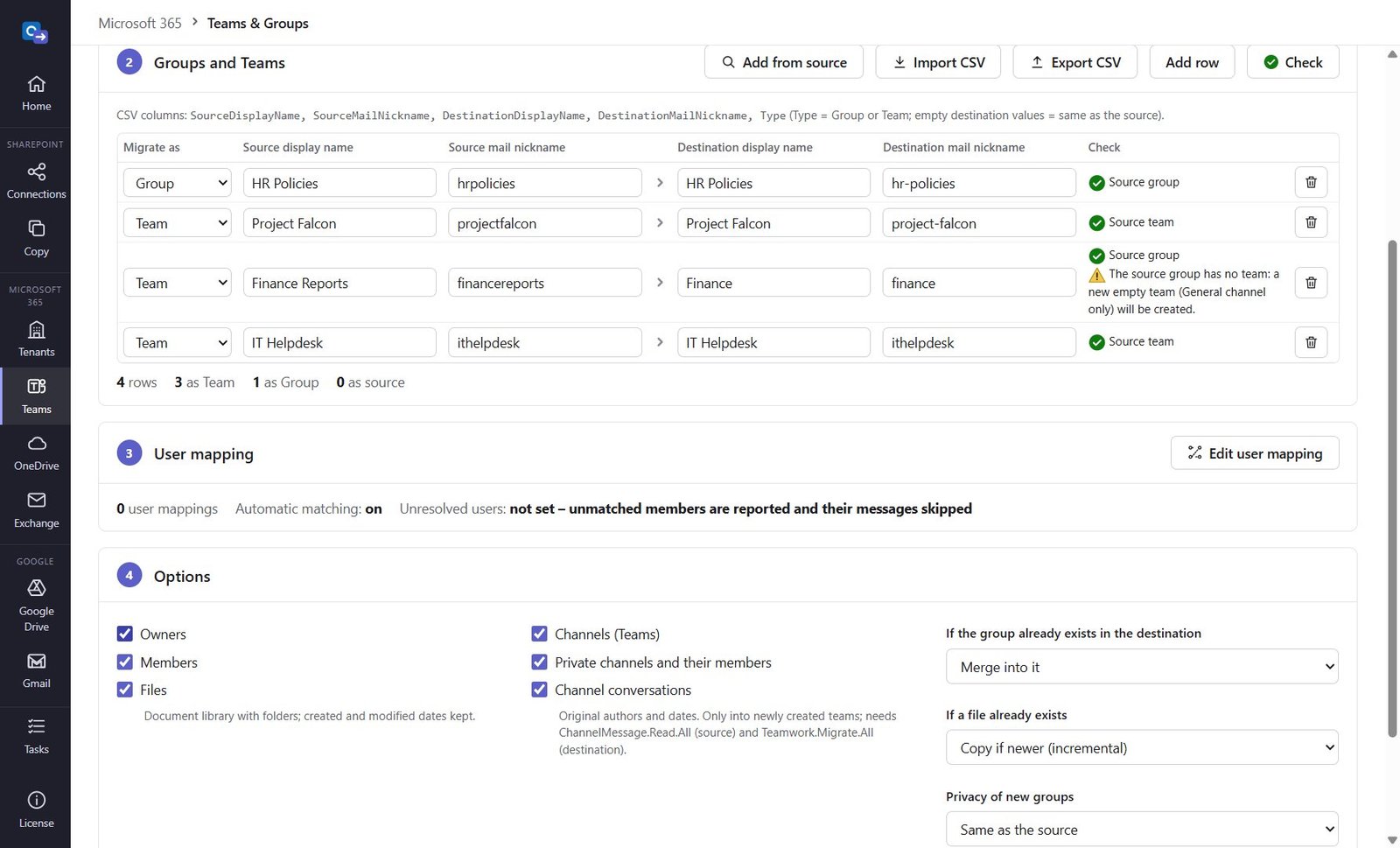Open the Google Drive sidebar icon
Screen dimensions: 1400x848
coord(36,605)
